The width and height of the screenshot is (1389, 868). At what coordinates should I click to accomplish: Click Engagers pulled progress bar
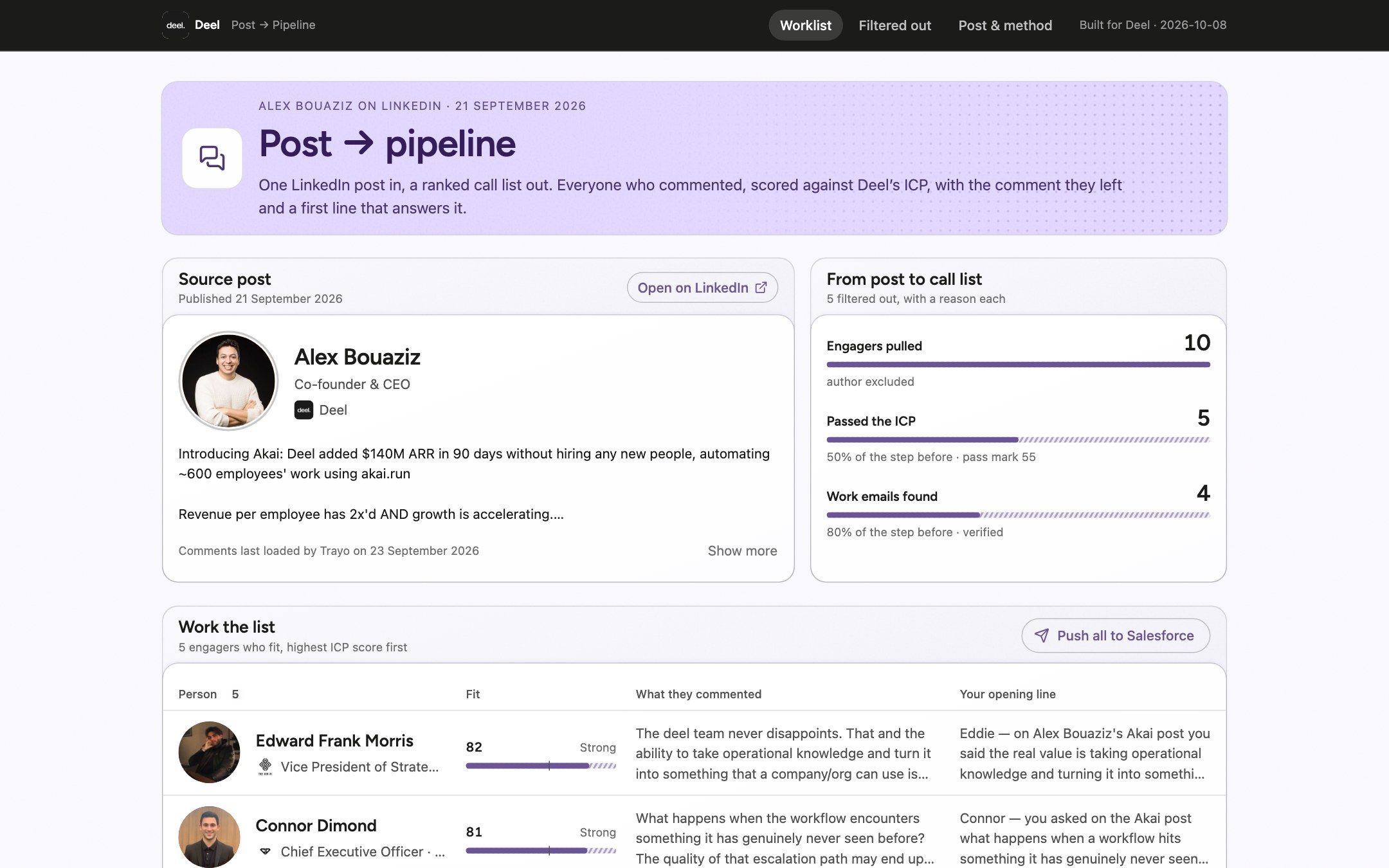(1018, 365)
